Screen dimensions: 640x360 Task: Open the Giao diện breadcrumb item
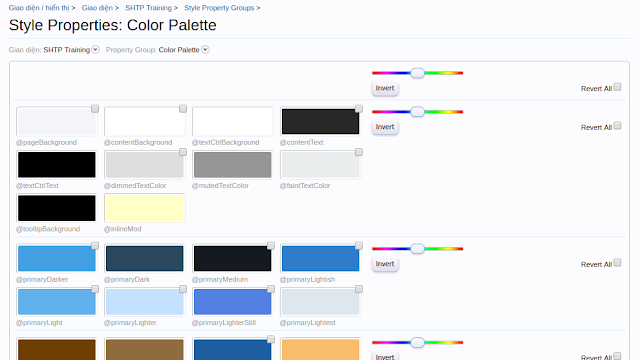tap(97, 8)
